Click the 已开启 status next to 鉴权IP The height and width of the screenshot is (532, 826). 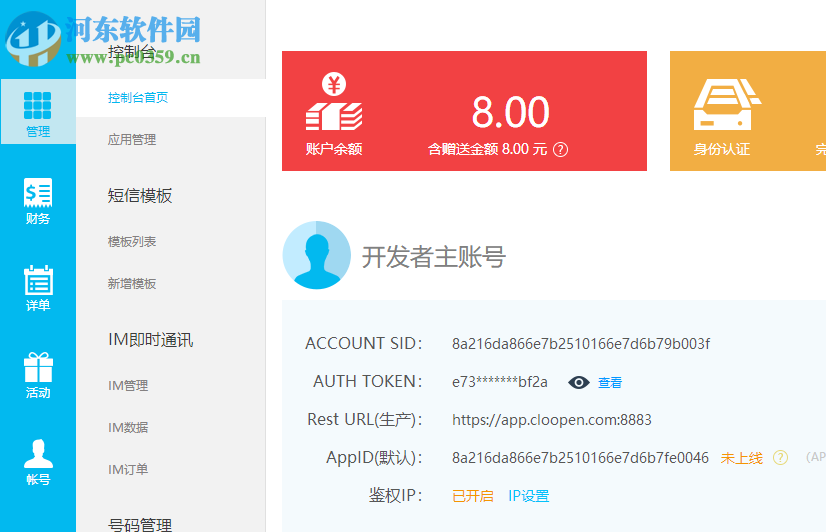[473, 496]
